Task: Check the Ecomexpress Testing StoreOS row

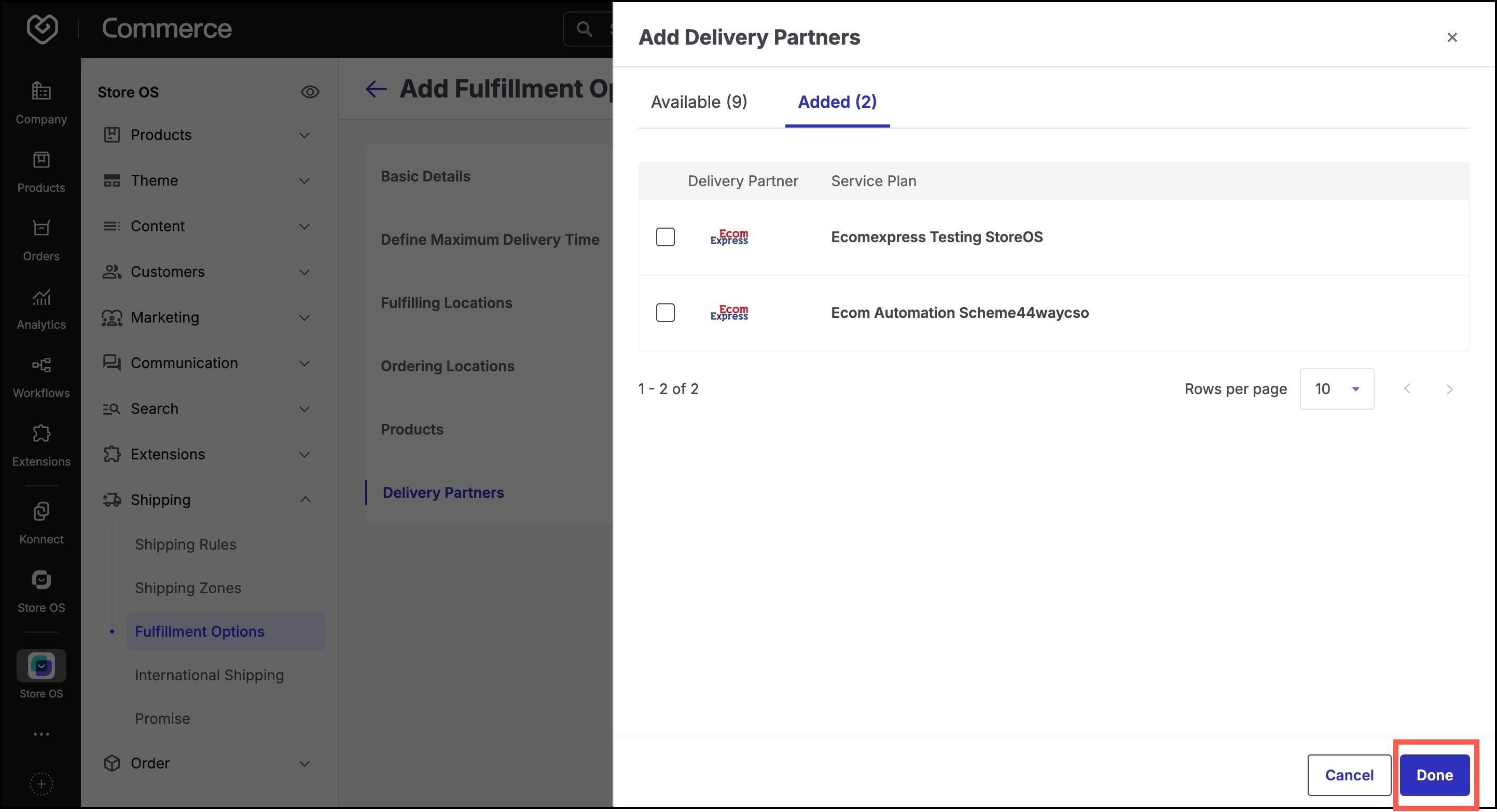Action: tap(666, 237)
